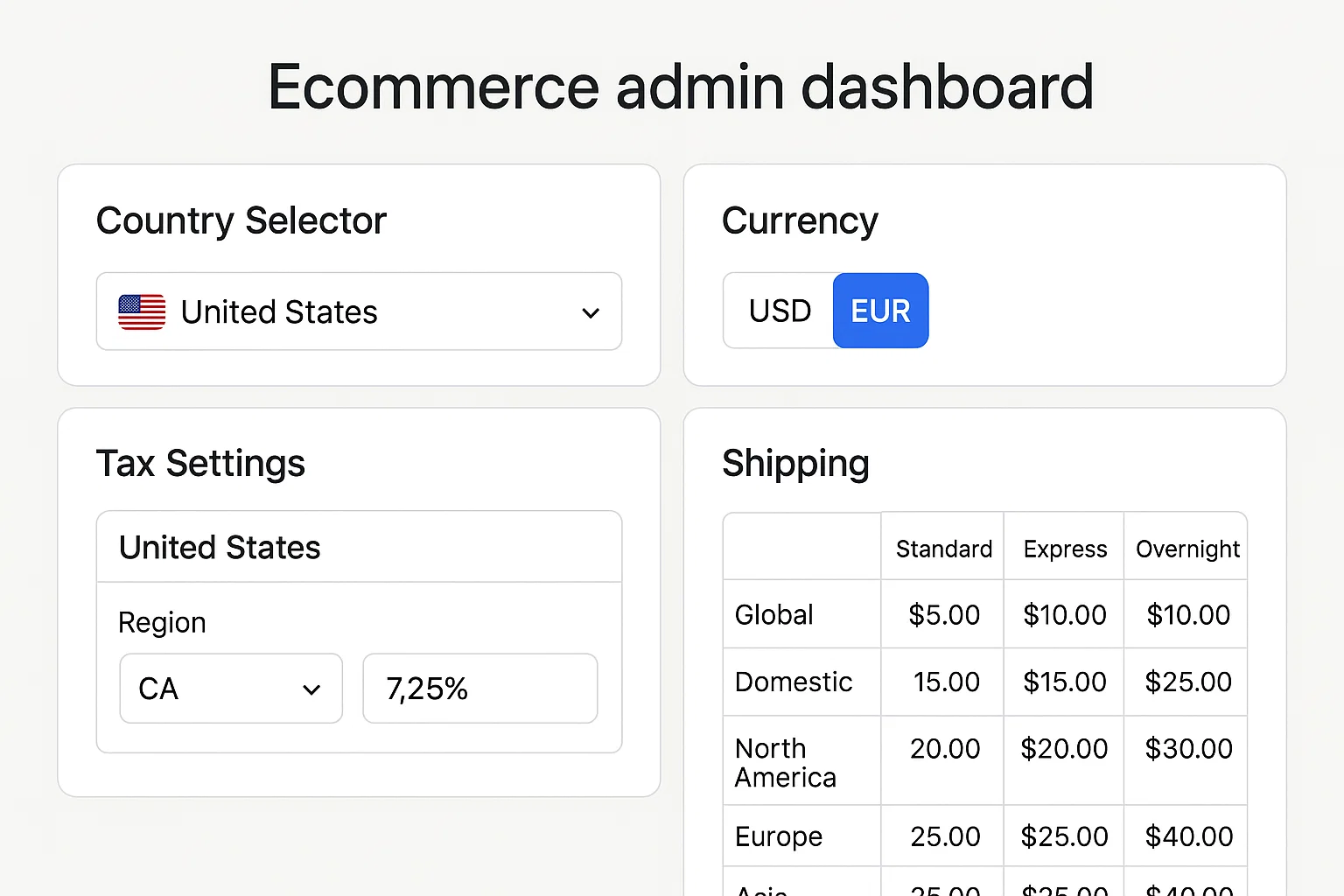This screenshot has height=896, width=1344.
Task: Expand the country selector chevron
Action: (x=591, y=312)
